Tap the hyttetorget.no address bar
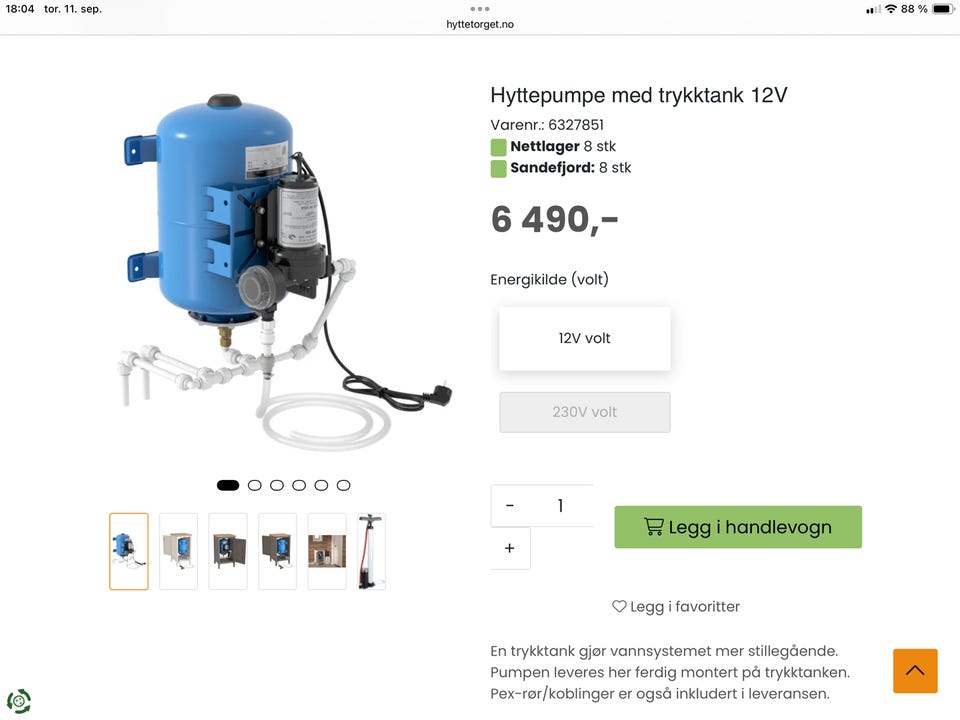The height and width of the screenshot is (720, 960). (x=479, y=24)
